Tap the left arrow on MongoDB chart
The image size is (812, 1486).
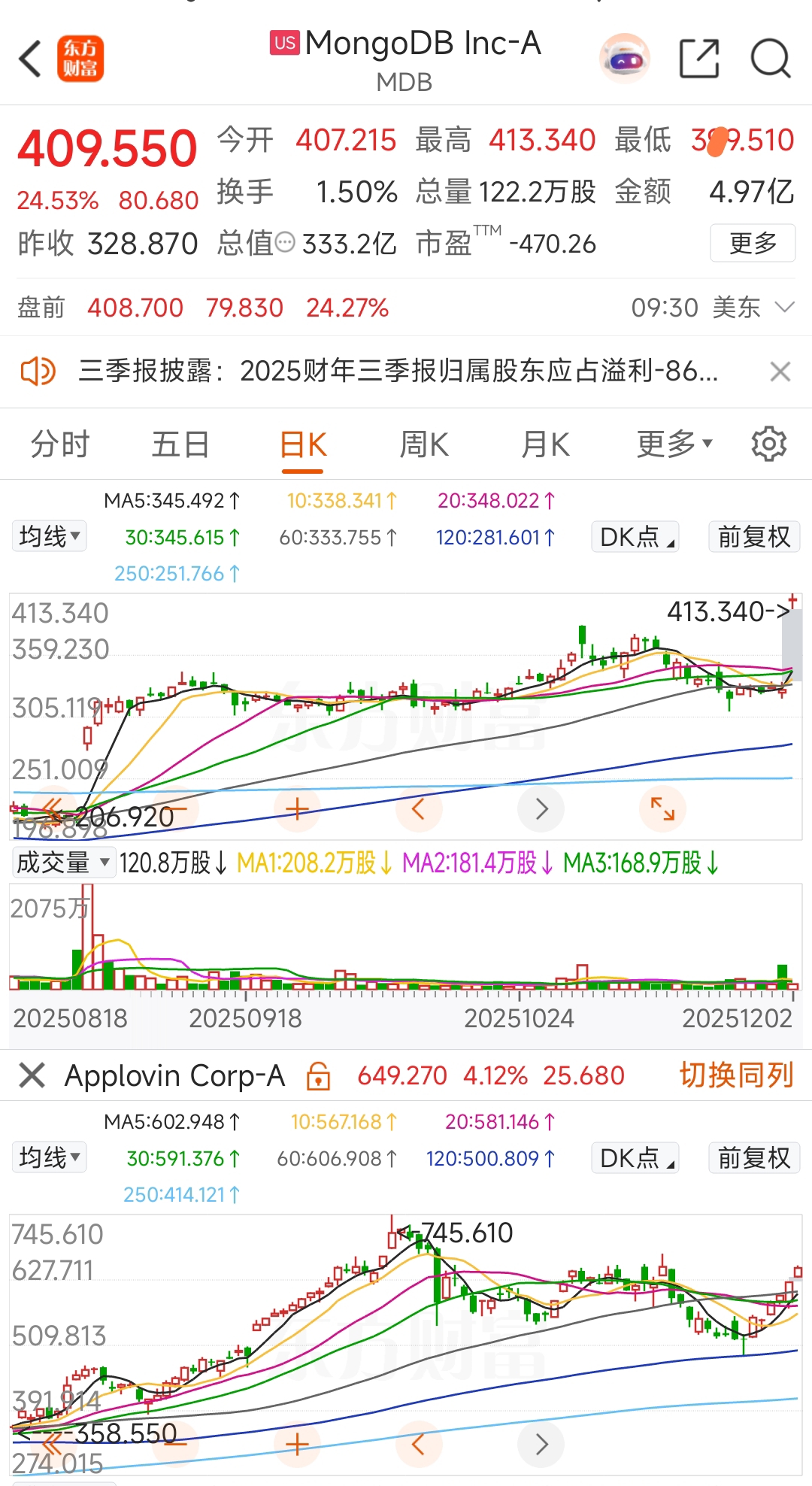tap(418, 809)
